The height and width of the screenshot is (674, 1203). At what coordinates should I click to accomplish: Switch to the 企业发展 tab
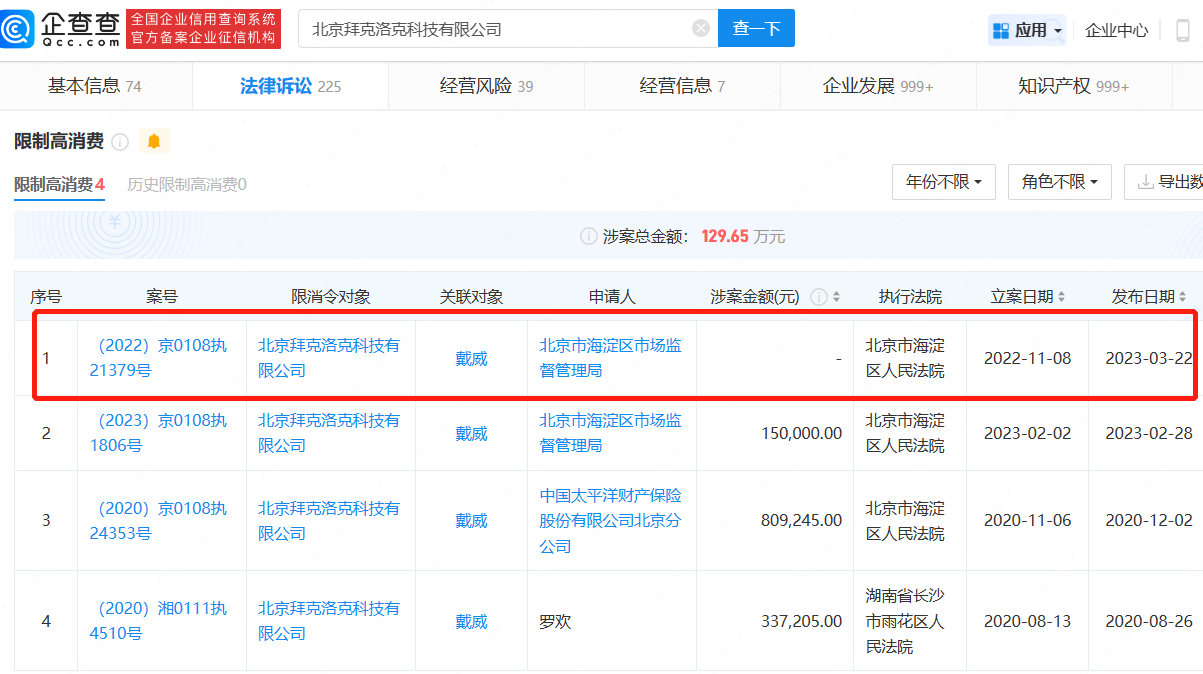point(878,86)
